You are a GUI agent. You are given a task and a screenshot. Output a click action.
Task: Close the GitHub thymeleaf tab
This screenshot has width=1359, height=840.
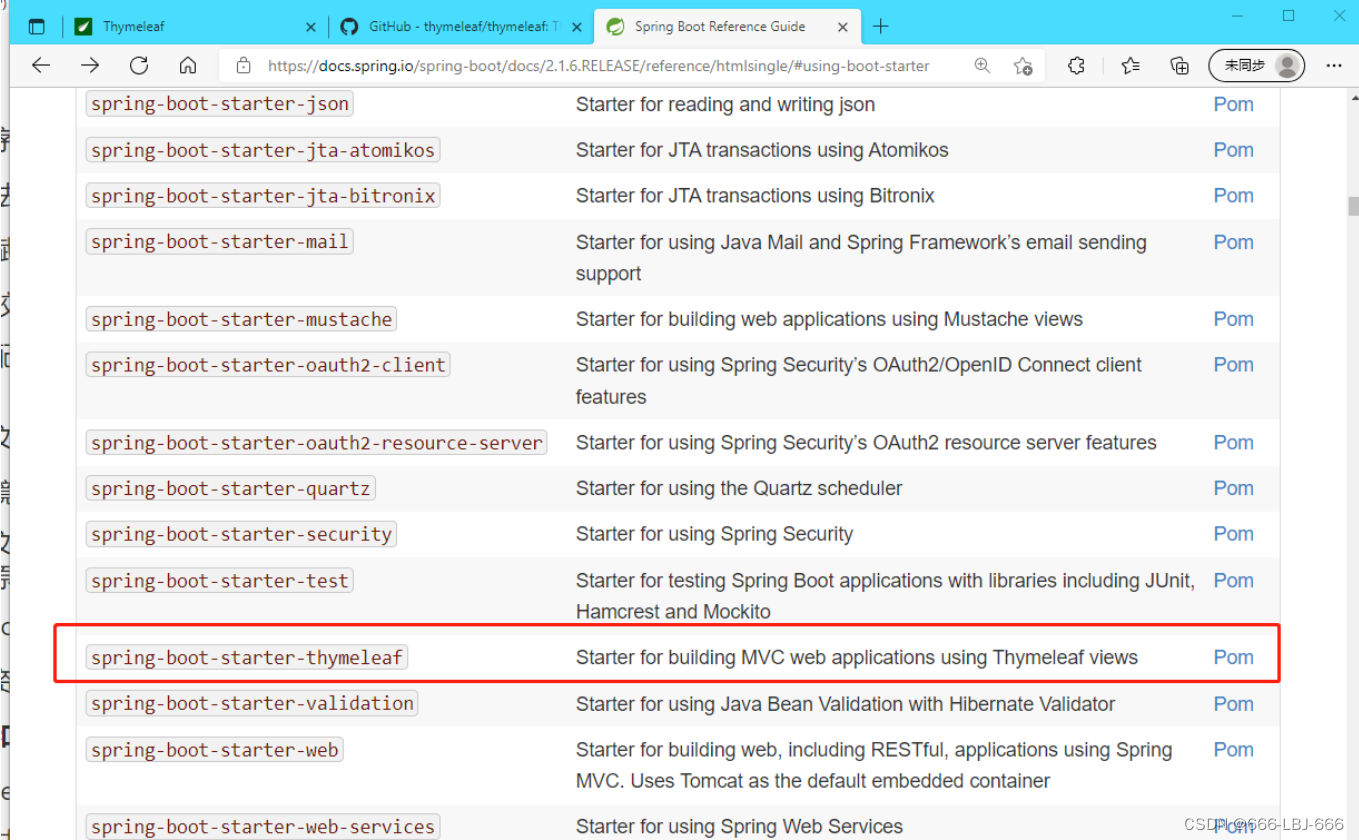(x=575, y=27)
